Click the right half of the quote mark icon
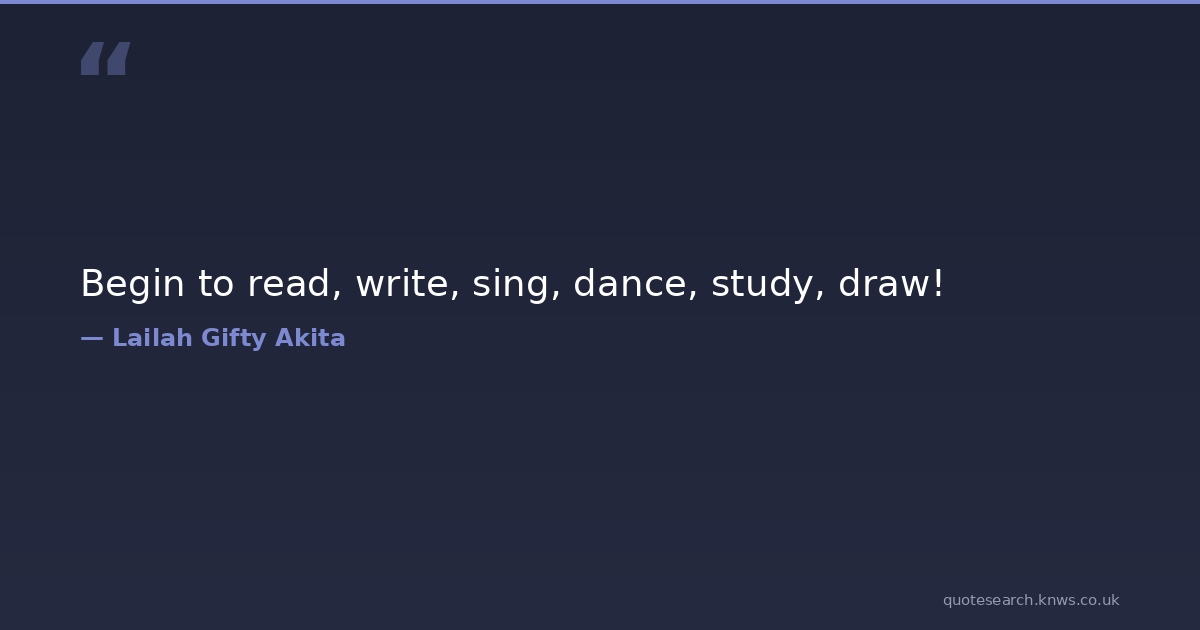The width and height of the screenshot is (1200, 630). pos(118,59)
